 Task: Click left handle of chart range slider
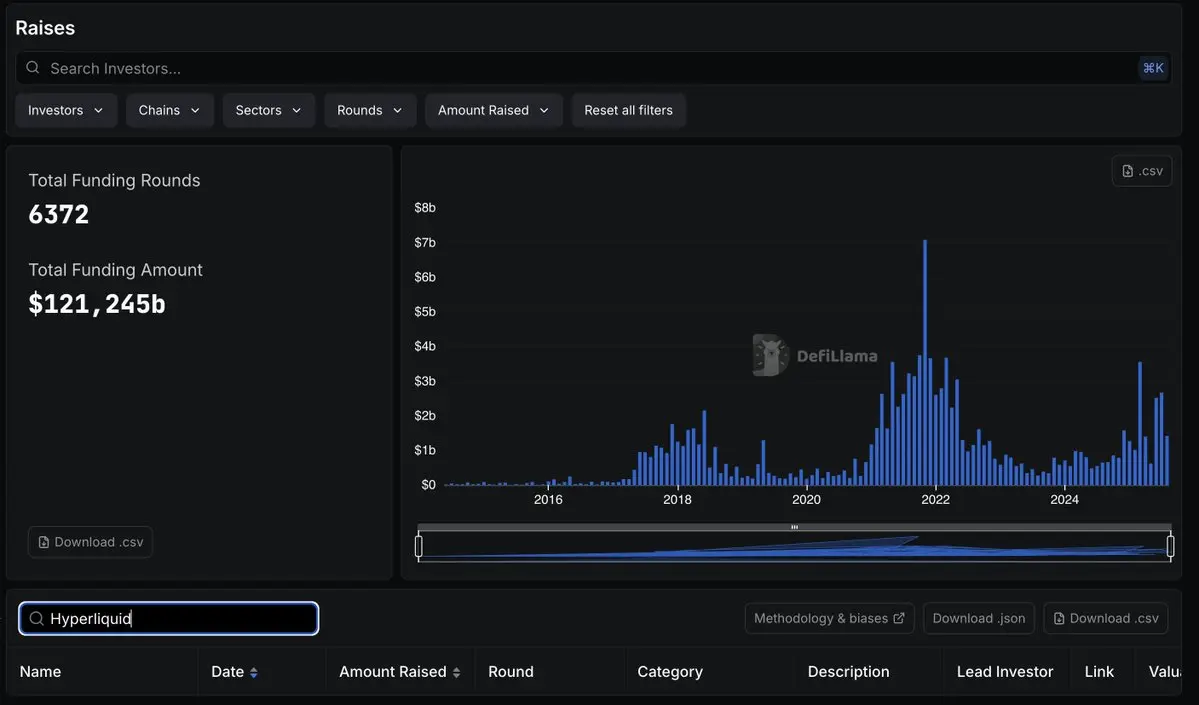tap(418, 546)
